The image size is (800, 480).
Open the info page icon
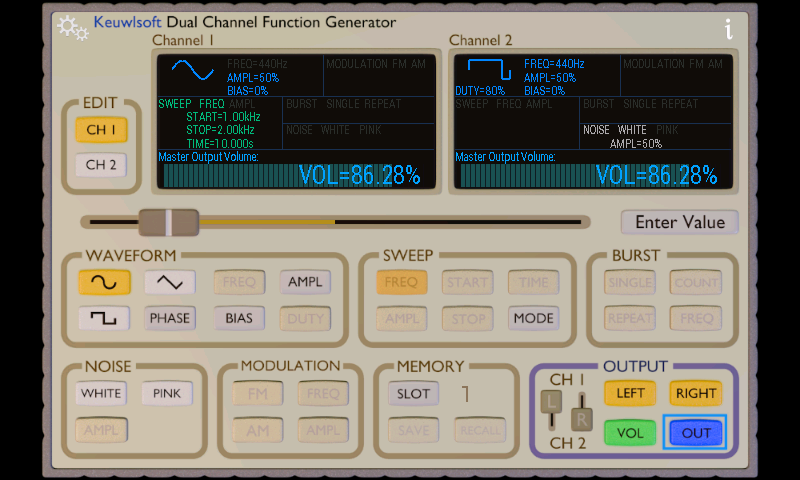coord(729,29)
